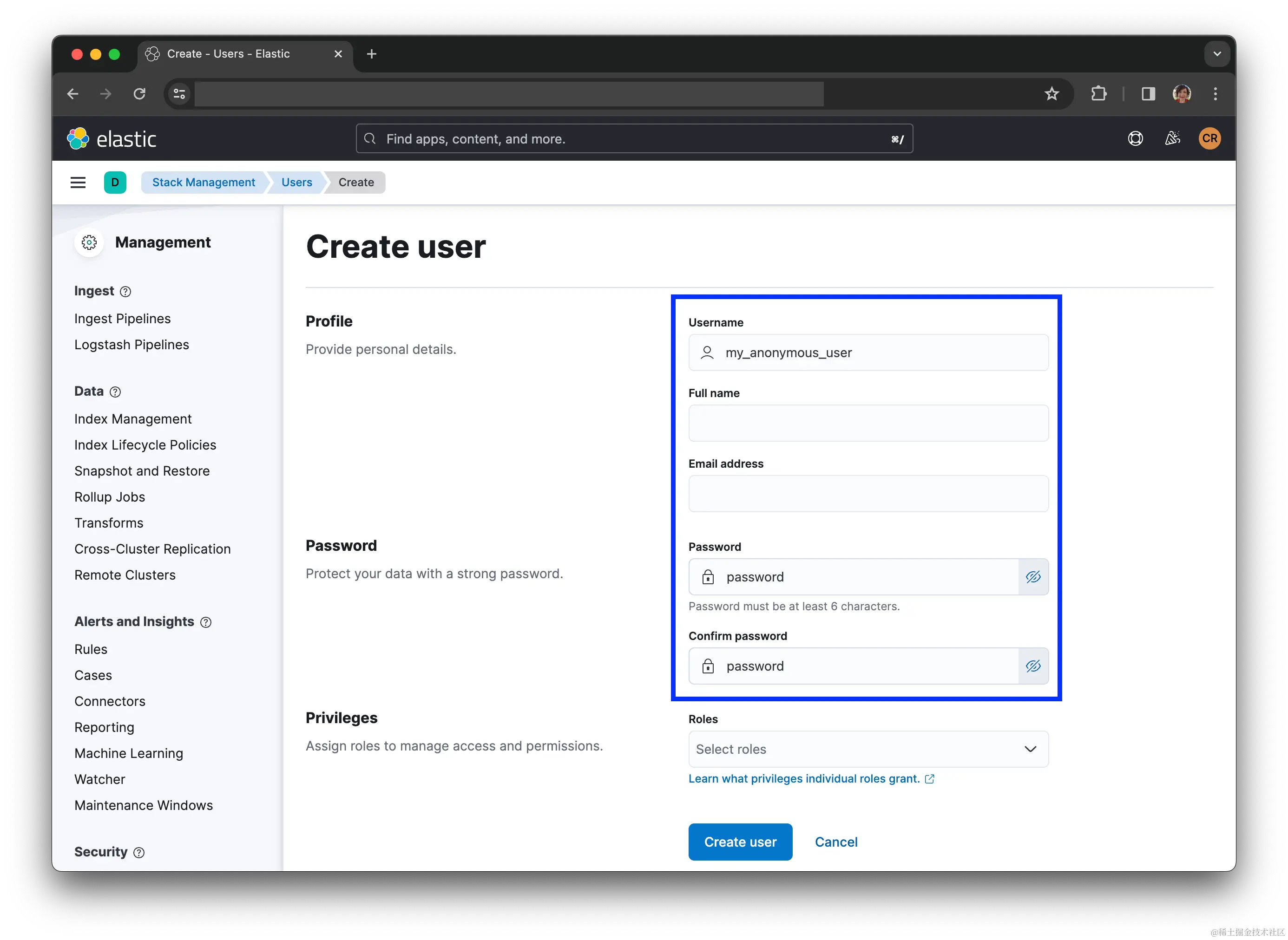Open Chrome three-dot menu
Viewport: 1288px width, 940px height.
(x=1215, y=94)
